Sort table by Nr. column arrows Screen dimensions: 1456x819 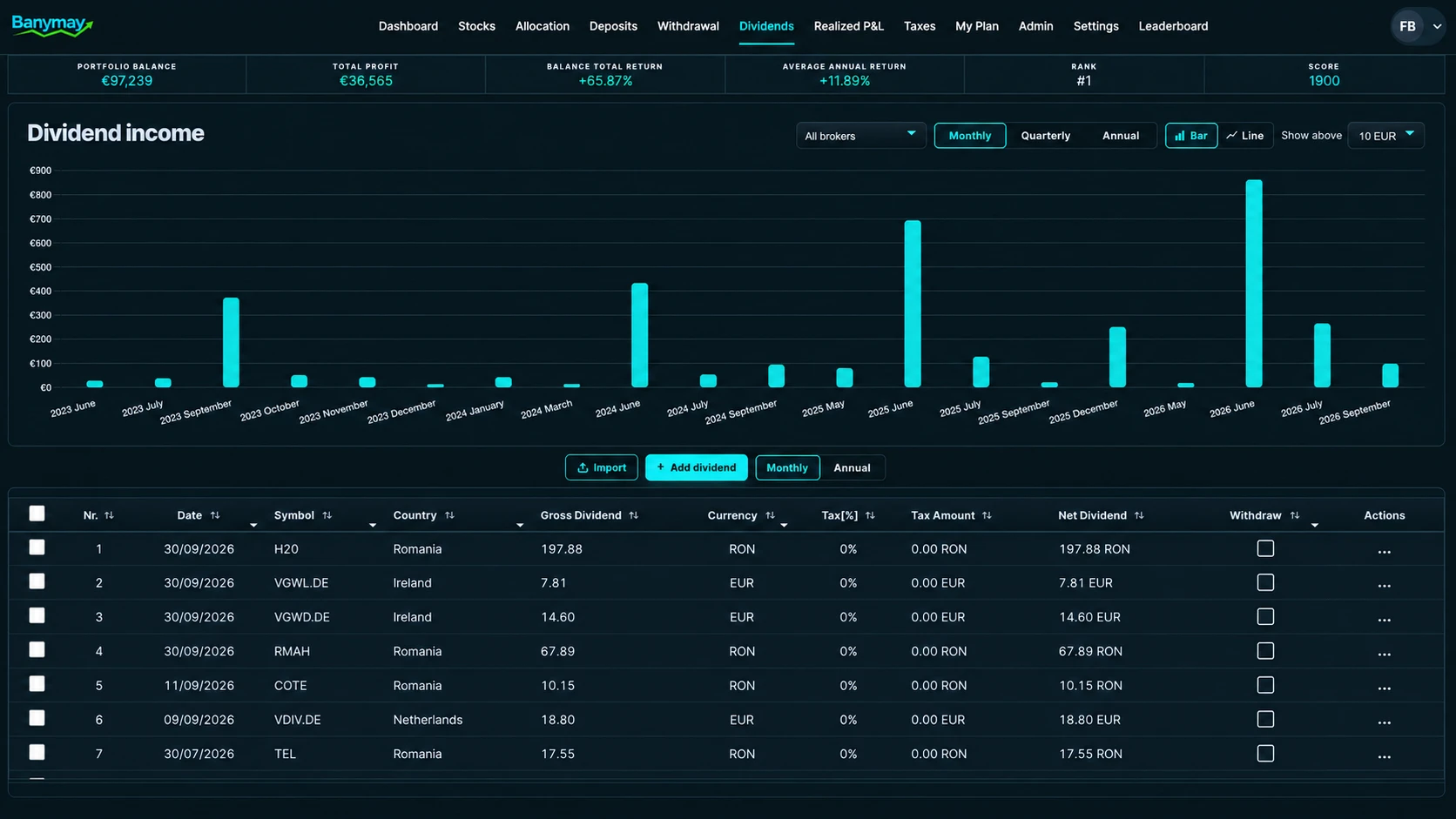click(109, 515)
